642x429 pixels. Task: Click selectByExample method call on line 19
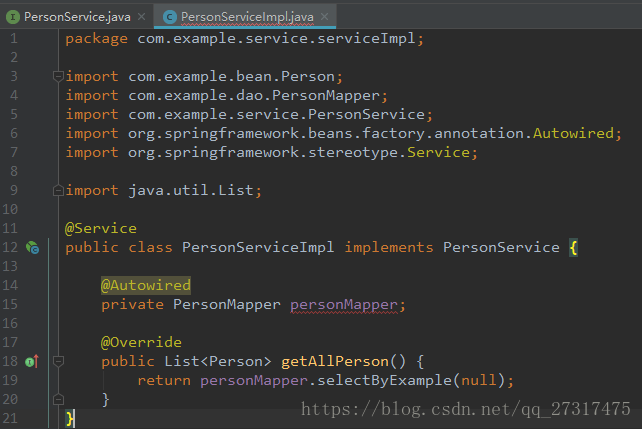coord(384,380)
